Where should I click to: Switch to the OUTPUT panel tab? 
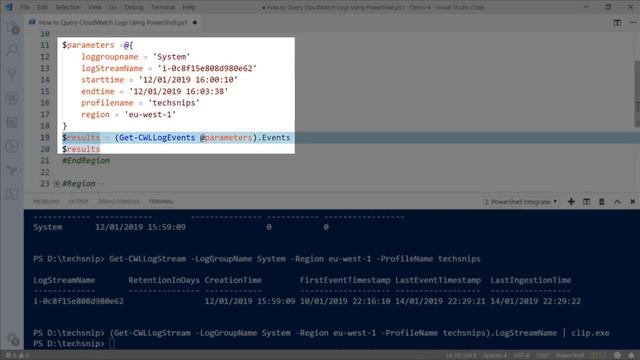pyautogui.click(x=78, y=202)
